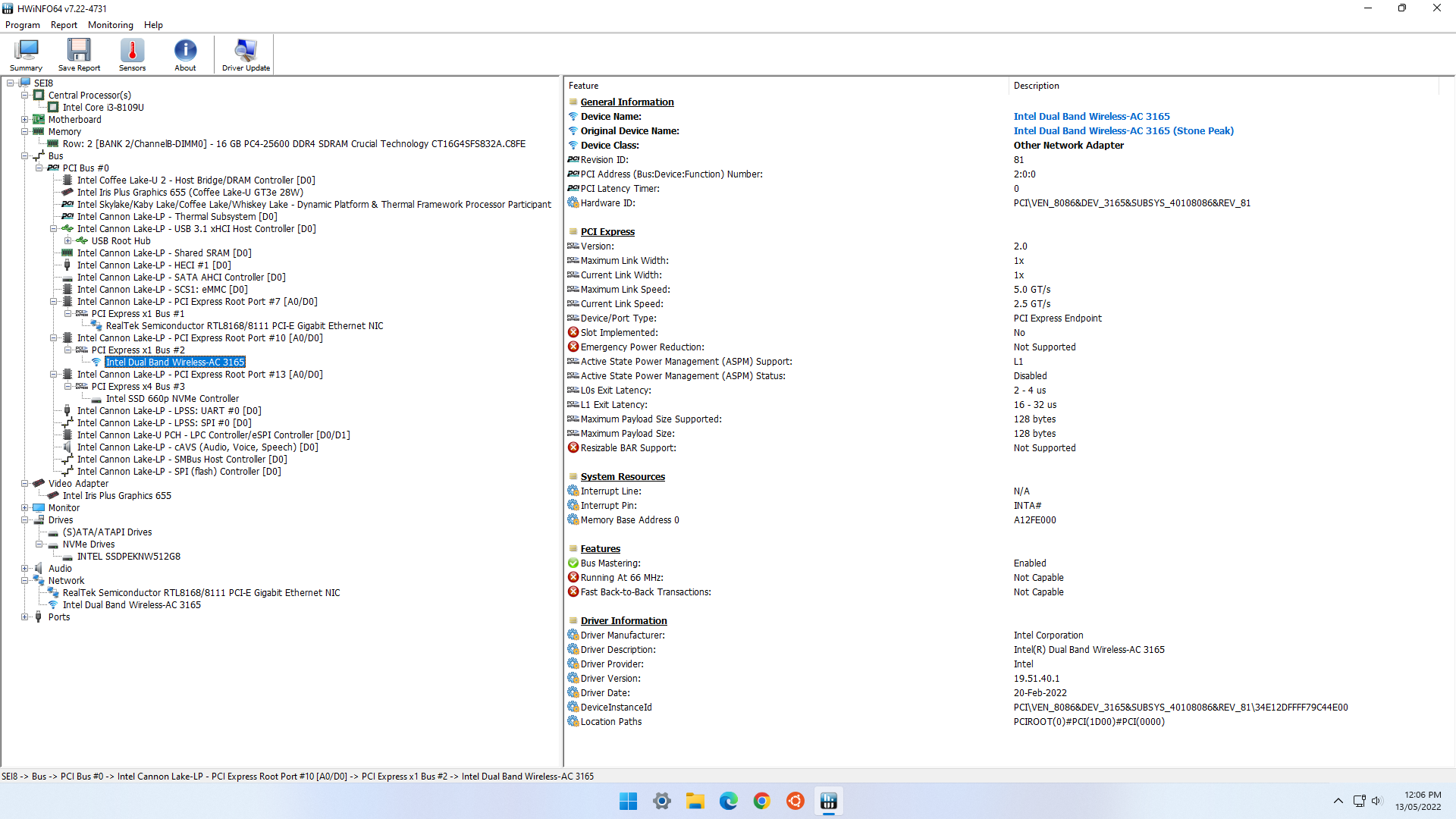Select the Crucial DDR4 memory row

pos(293,144)
